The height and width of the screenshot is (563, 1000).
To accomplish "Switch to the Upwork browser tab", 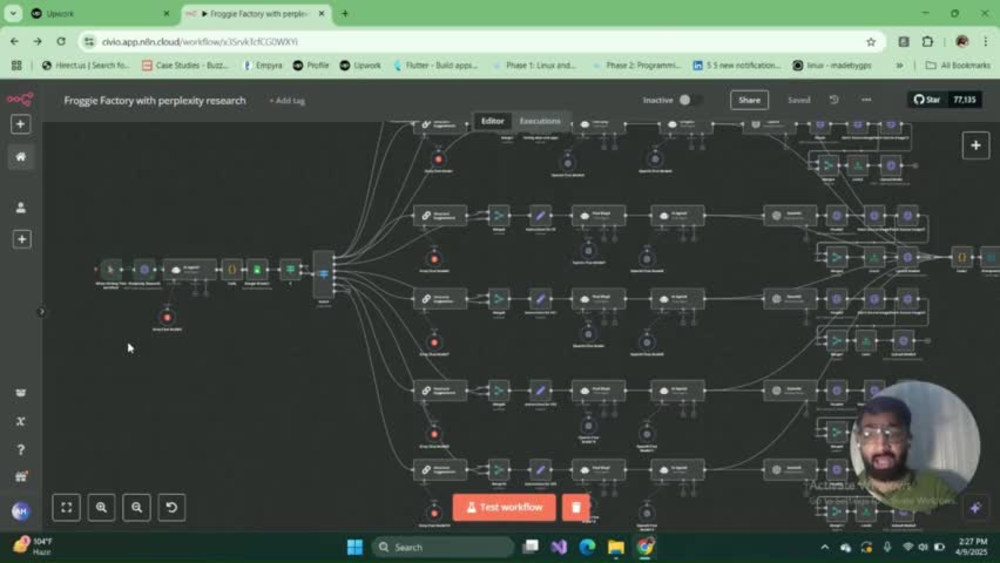I will [102, 13].
